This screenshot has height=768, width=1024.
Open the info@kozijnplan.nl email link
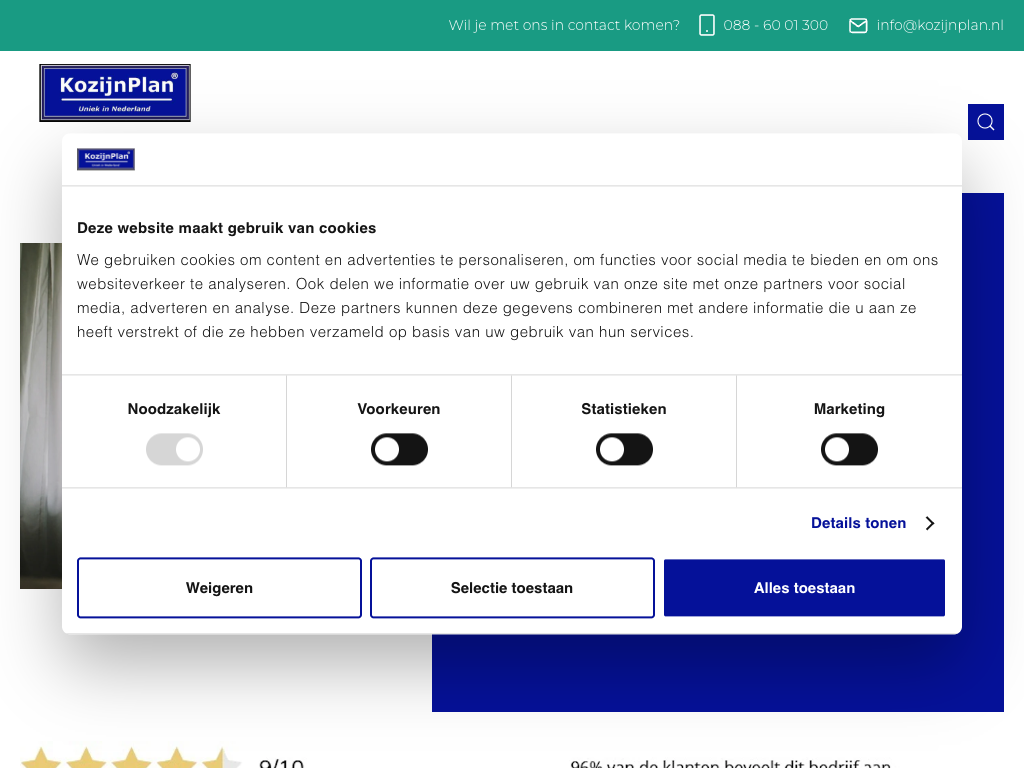click(x=939, y=25)
